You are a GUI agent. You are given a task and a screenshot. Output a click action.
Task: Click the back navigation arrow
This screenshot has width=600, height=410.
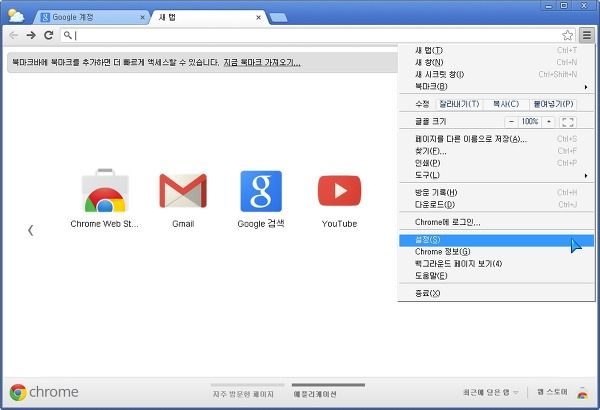click(x=14, y=36)
